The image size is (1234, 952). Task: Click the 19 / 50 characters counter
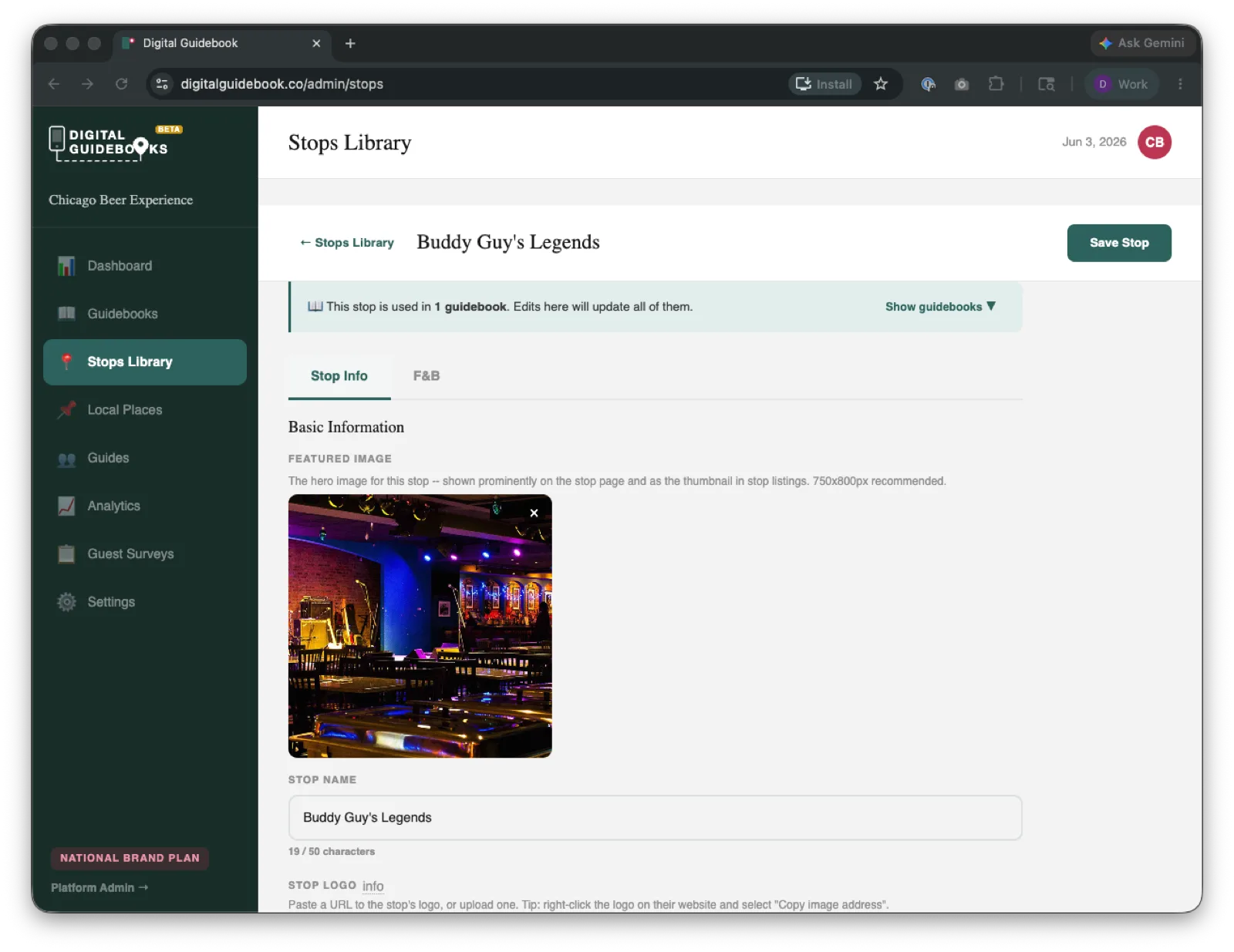(x=332, y=852)
